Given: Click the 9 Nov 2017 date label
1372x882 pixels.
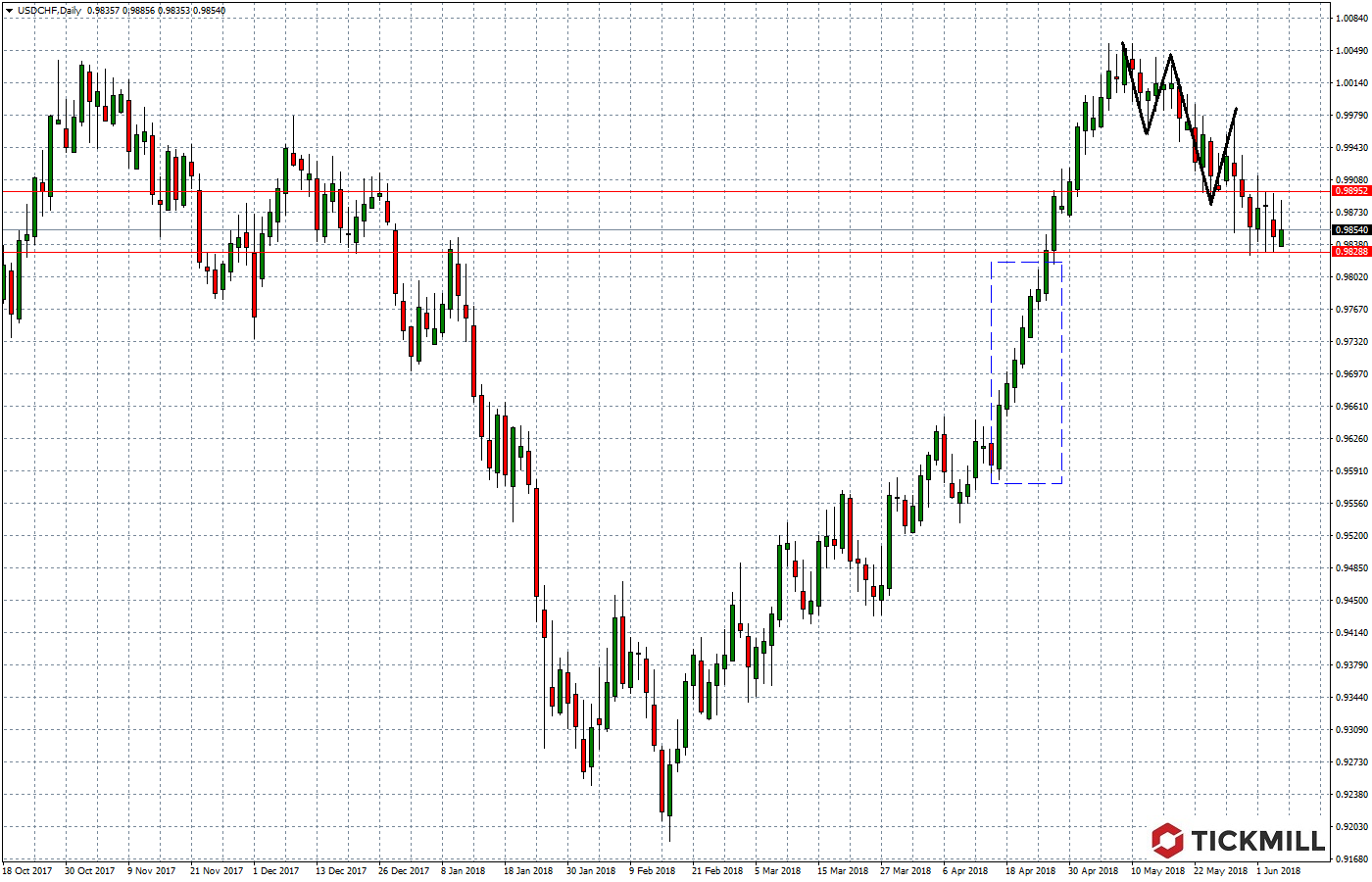Looking at the screenshot, I should [154, 870].
